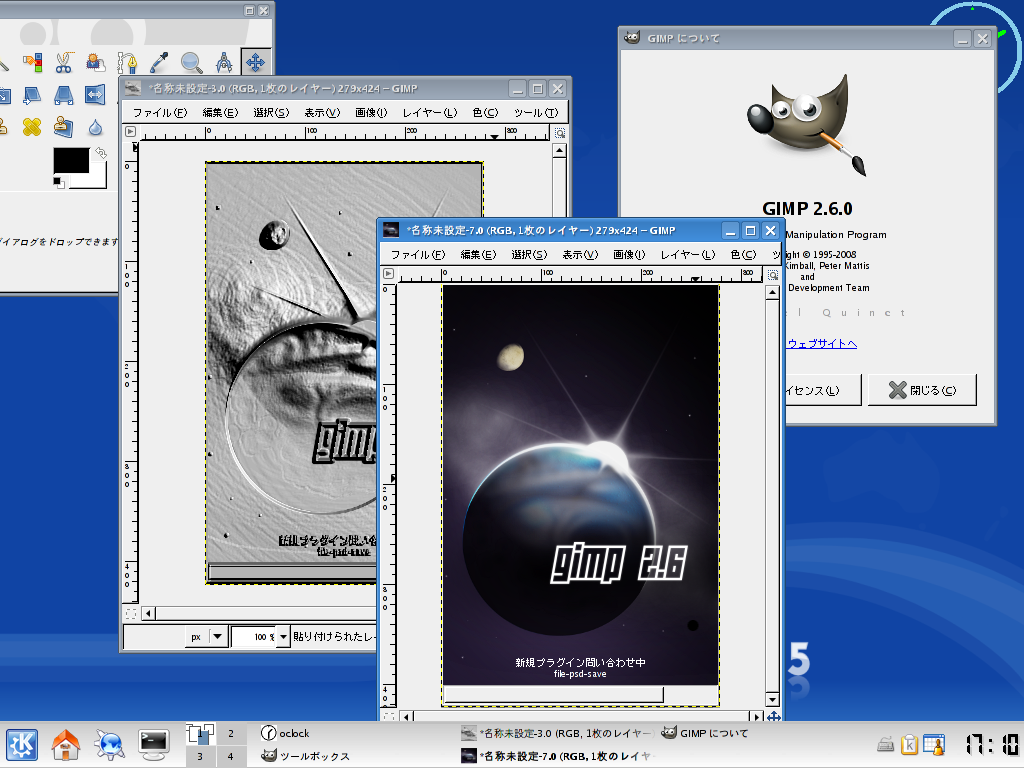The height and width of the screenshot is (768, 1024).
Task: Open ファイル(F) menu in the 3.0 window
Action: [x=160, y=113]
